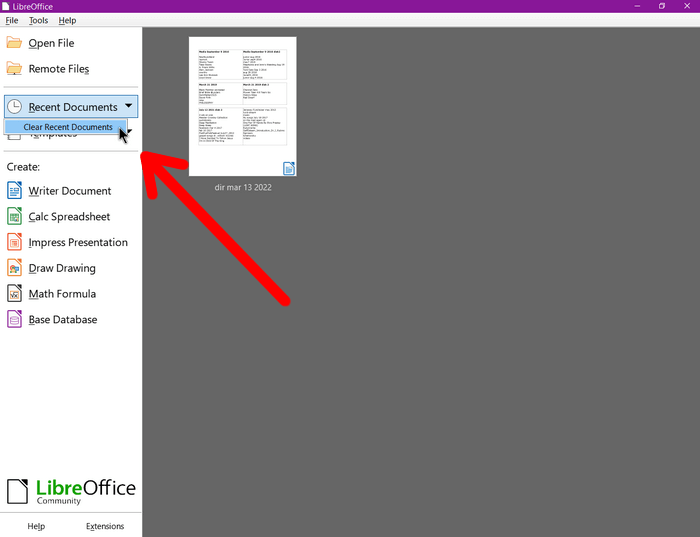Create a new Calc Spreadsheet
Screen dimensions: 700x537
click(69, 217)
